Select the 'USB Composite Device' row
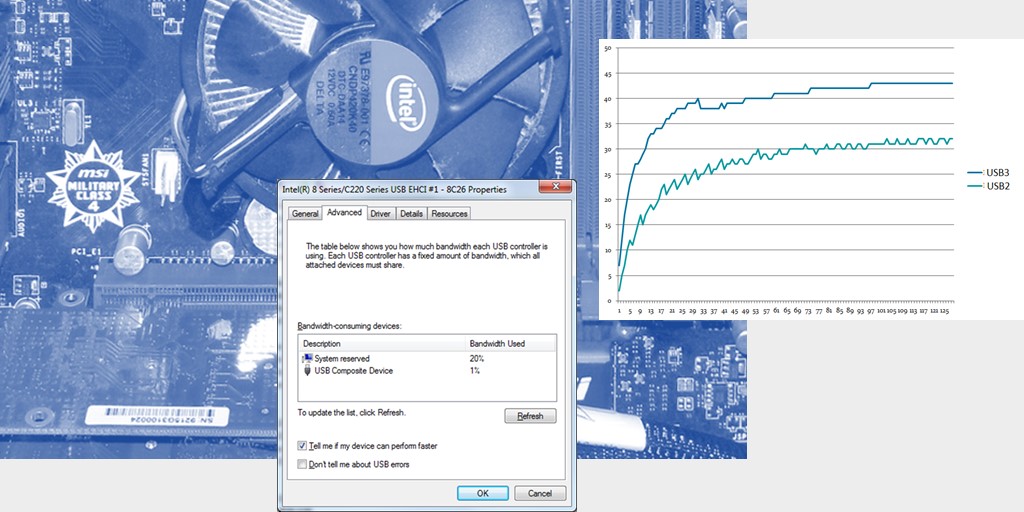Screen dimensions: 1024x512 (x=427, y=370)
